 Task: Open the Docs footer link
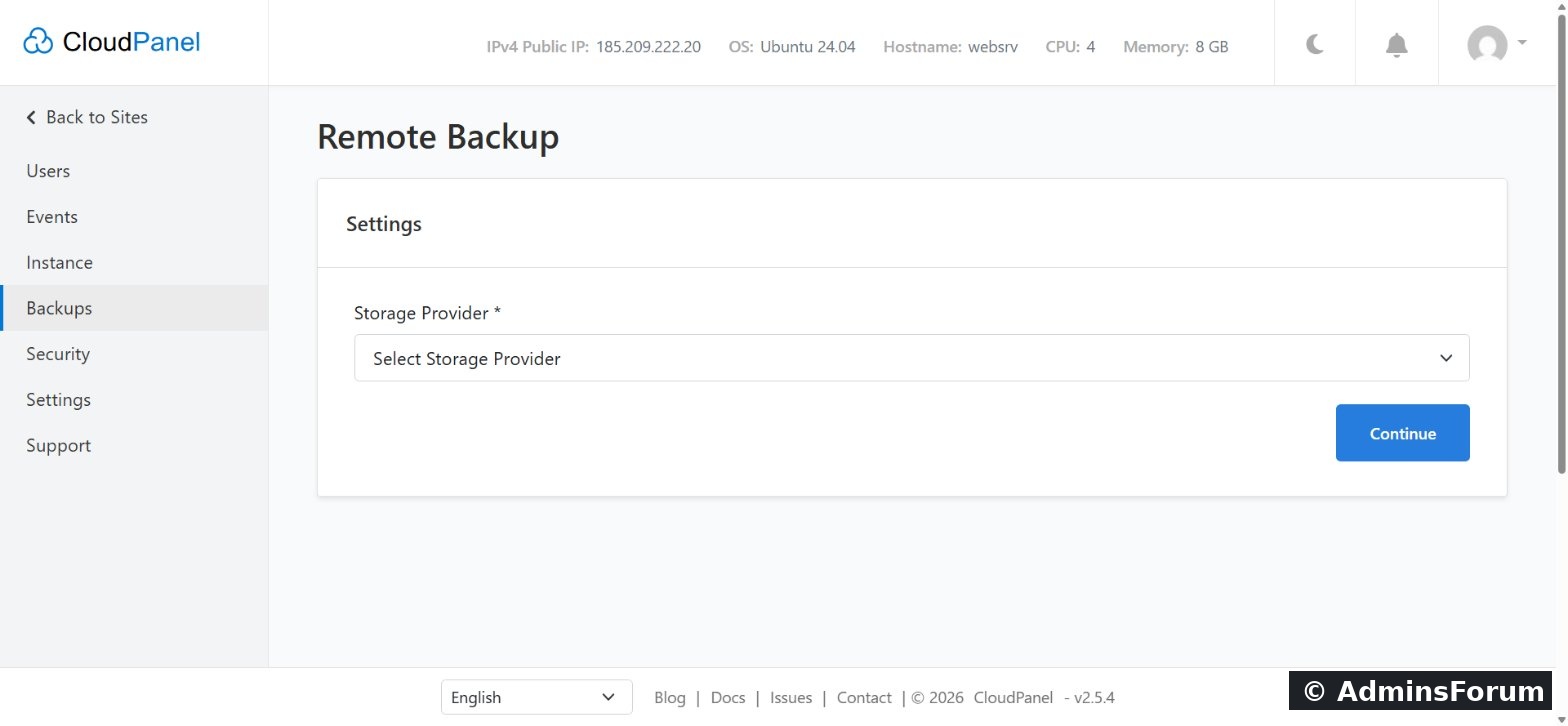point(728,698)
